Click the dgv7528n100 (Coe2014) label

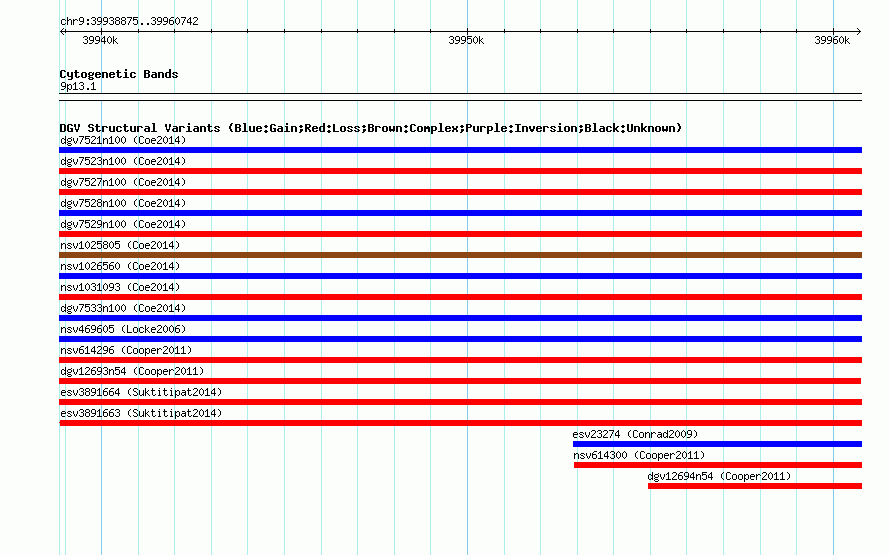(123, 203)
